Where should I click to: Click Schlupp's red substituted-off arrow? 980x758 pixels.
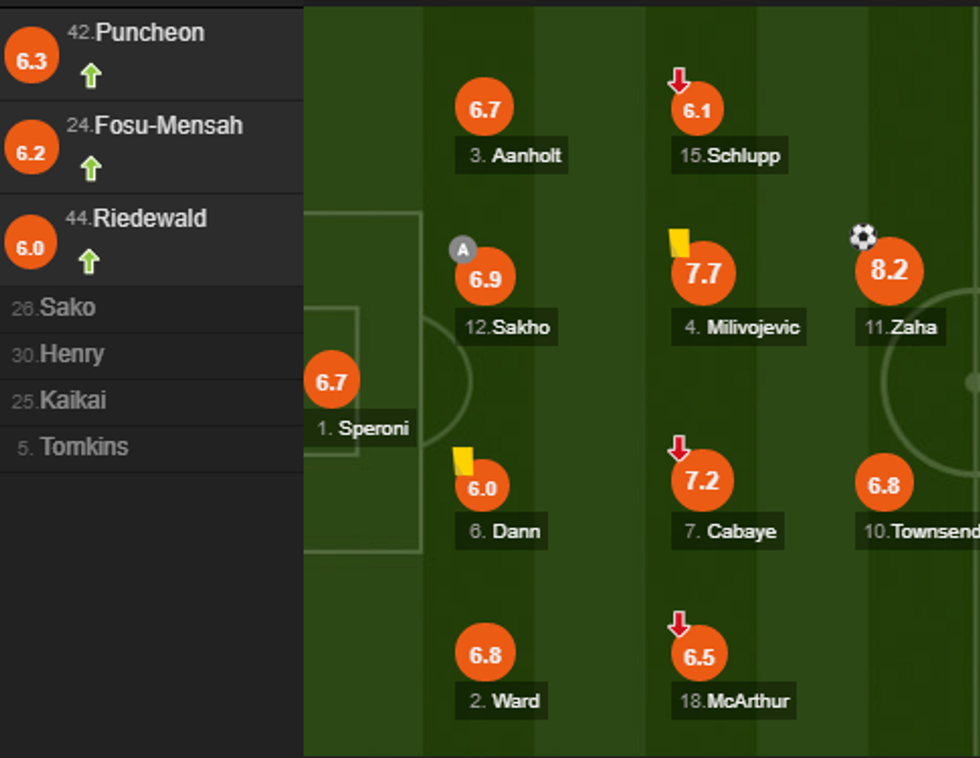[679, 80]
